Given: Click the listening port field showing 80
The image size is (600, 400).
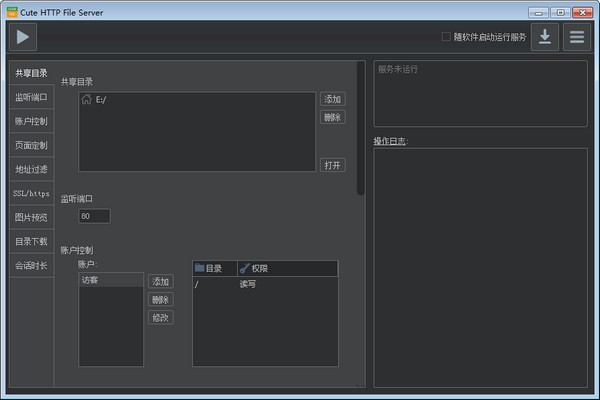Looking at the screenshot, I should pyautogui.click(x=94, y=216).
